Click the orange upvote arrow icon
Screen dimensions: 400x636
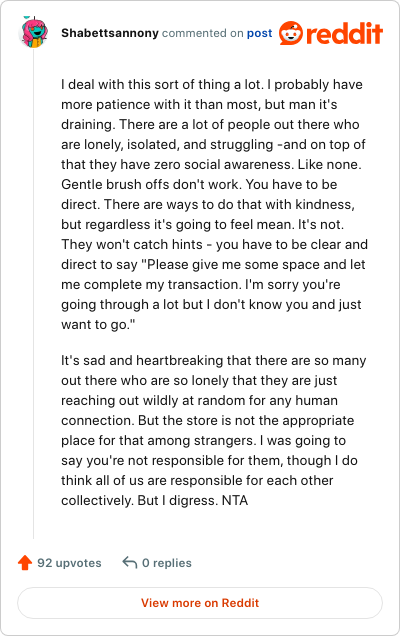pos(25,563)
